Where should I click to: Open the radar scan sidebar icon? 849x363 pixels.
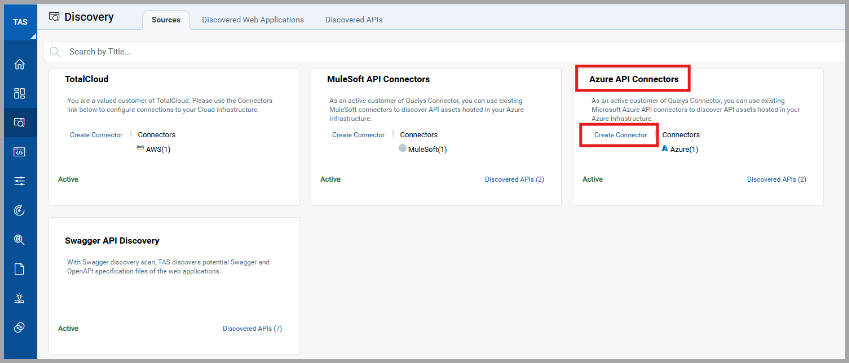[19, 211]
